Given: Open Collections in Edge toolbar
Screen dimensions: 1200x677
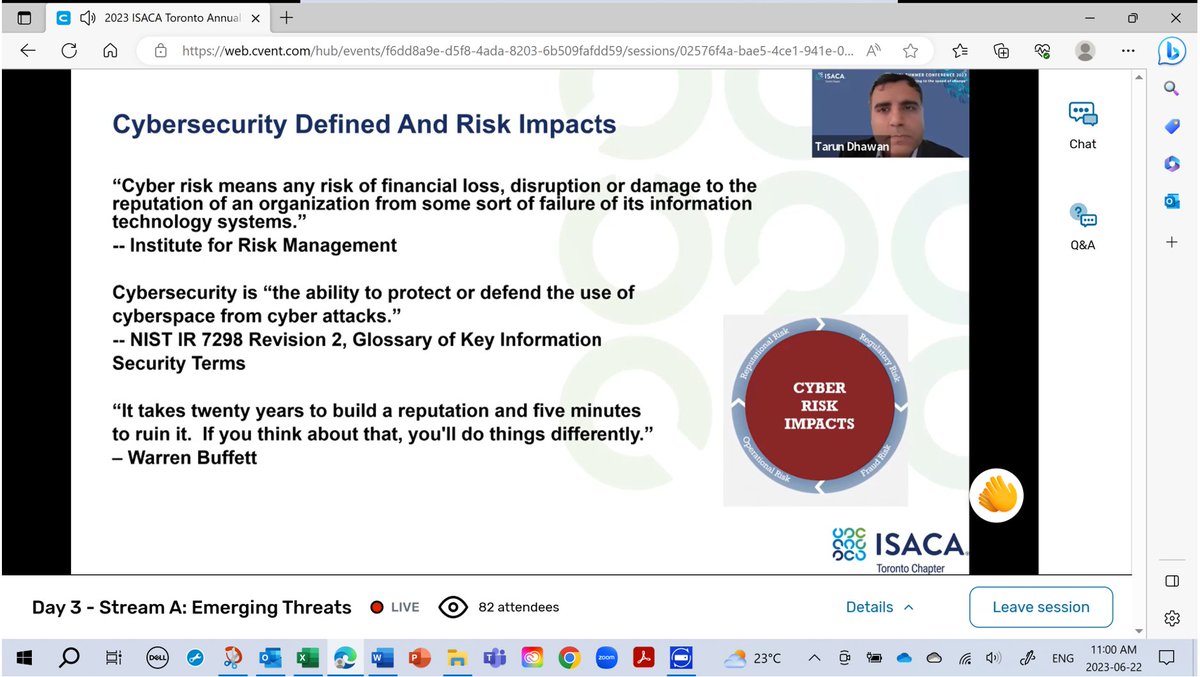Looking at the screenshot, I should coord(1001,50).
